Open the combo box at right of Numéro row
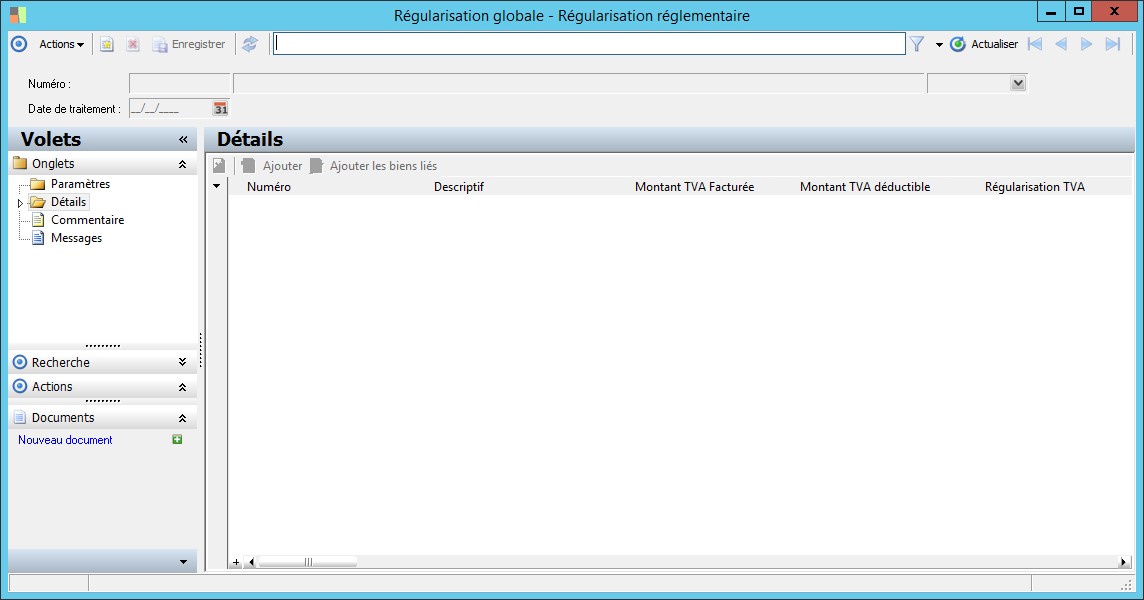This screenshot has height=600, width=1144. click(x=1018, y=83)
